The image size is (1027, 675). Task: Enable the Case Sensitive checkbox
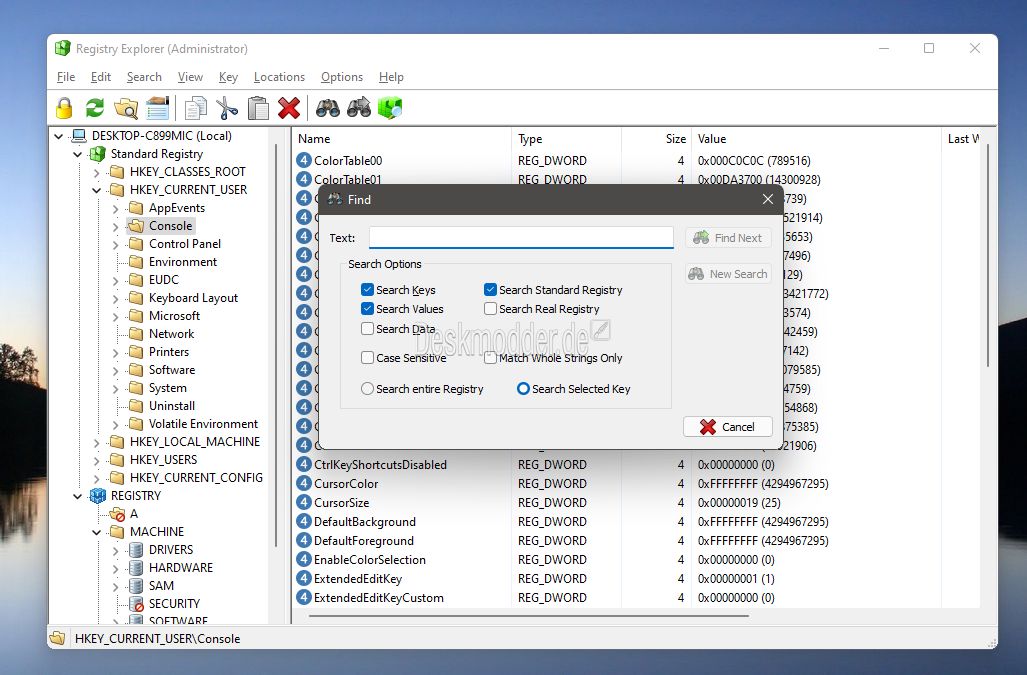tap(367, 357)
